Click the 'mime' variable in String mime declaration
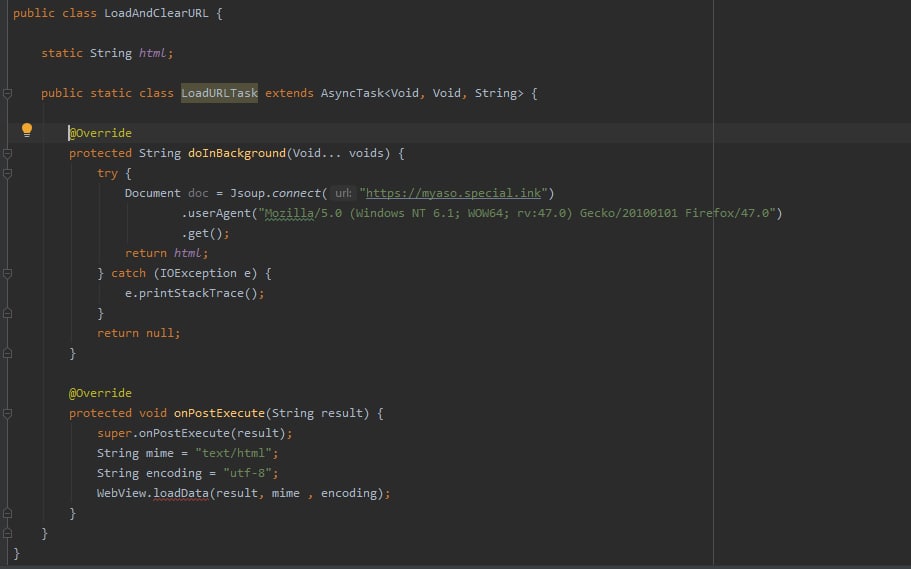 pyautogui.click(x=159, y=453)
